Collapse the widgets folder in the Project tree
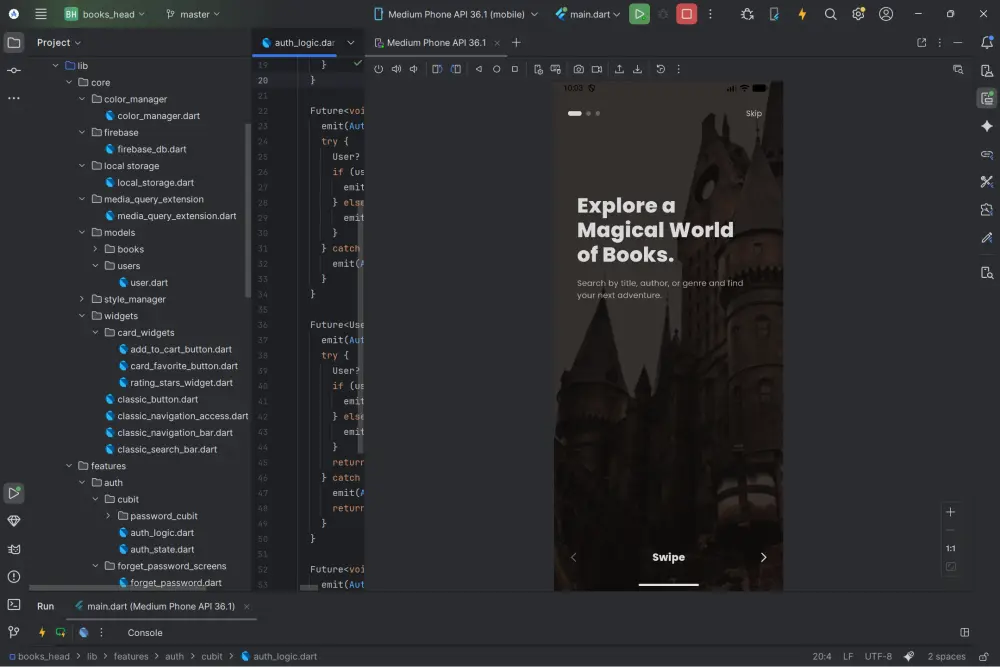This screenshot has height=667, width=1000. pos(82,315)
